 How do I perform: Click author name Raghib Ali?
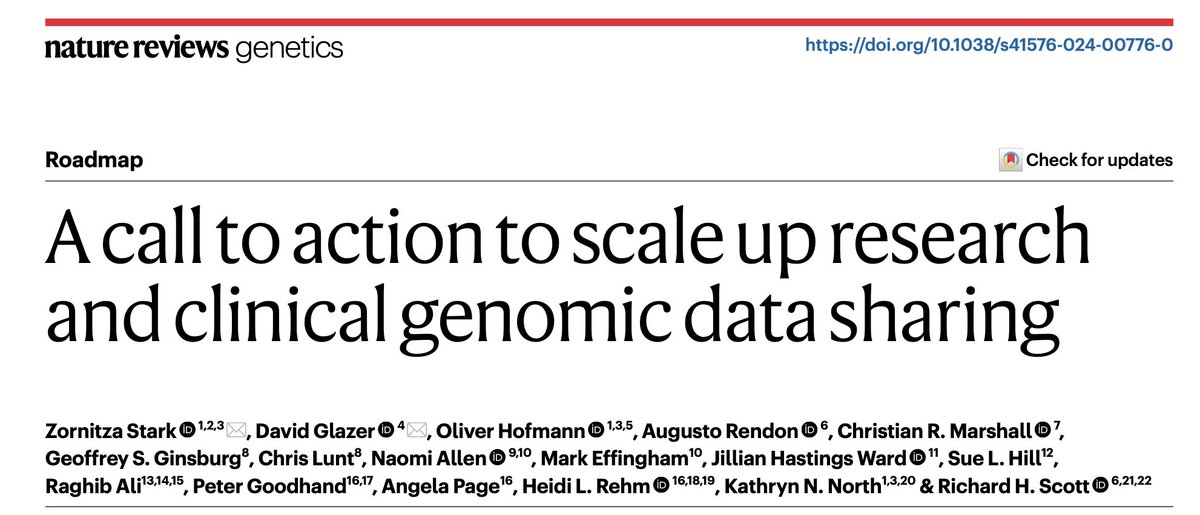click(88, 487)
